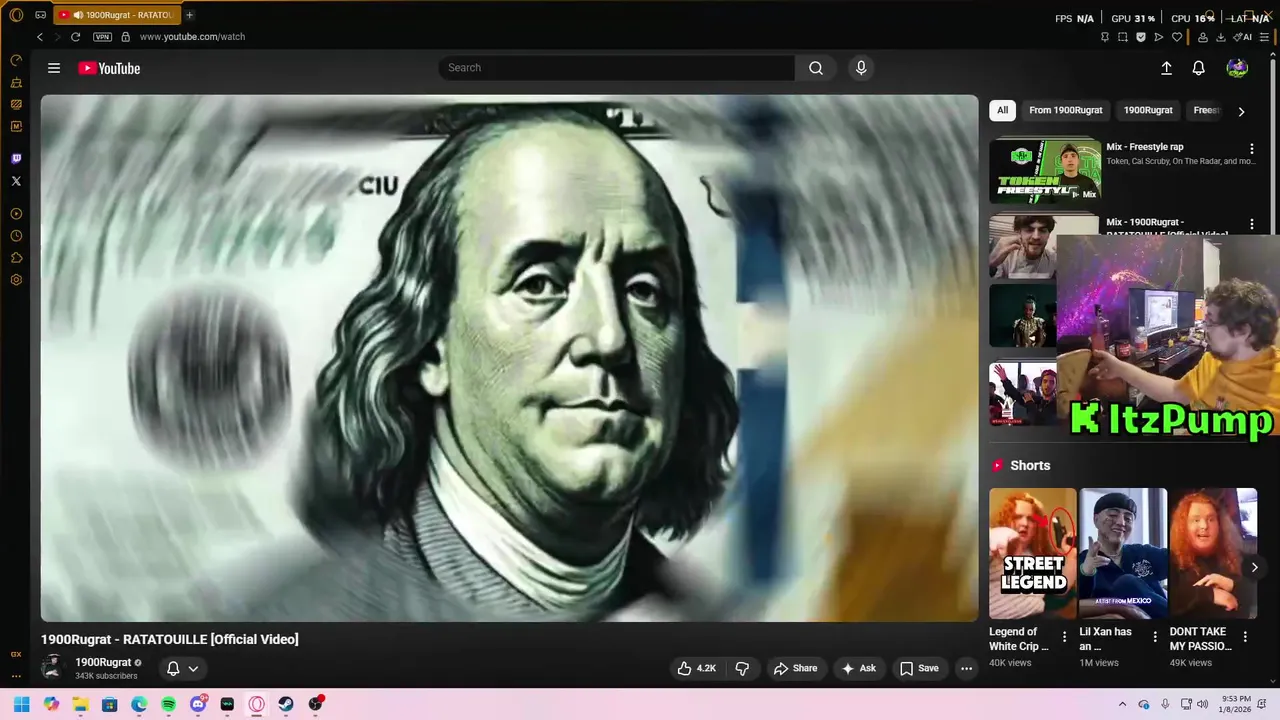Open the Opera GX main menu logo
1280x720 pixels.
click(16, 15)
